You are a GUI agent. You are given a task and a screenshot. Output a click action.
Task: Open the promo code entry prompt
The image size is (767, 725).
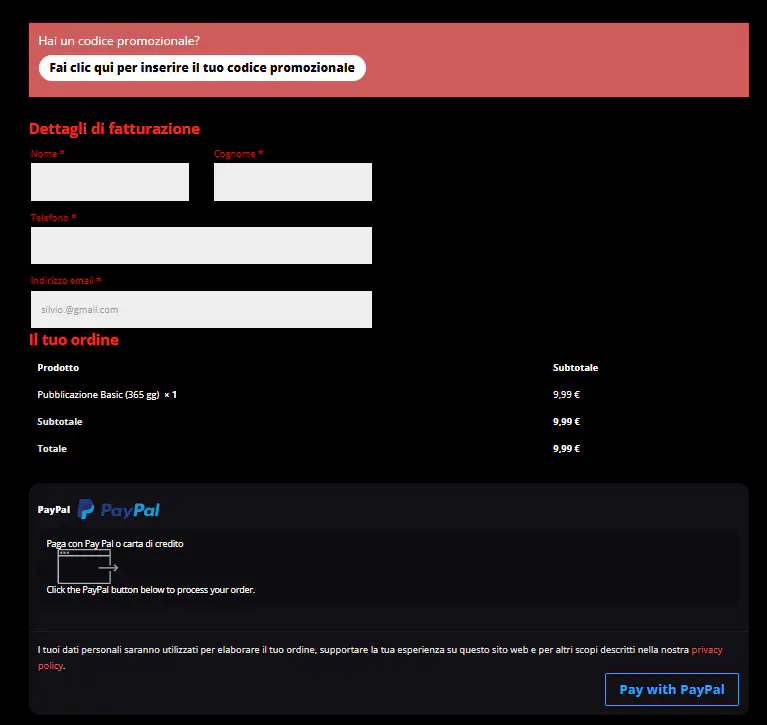click(202, 68)
